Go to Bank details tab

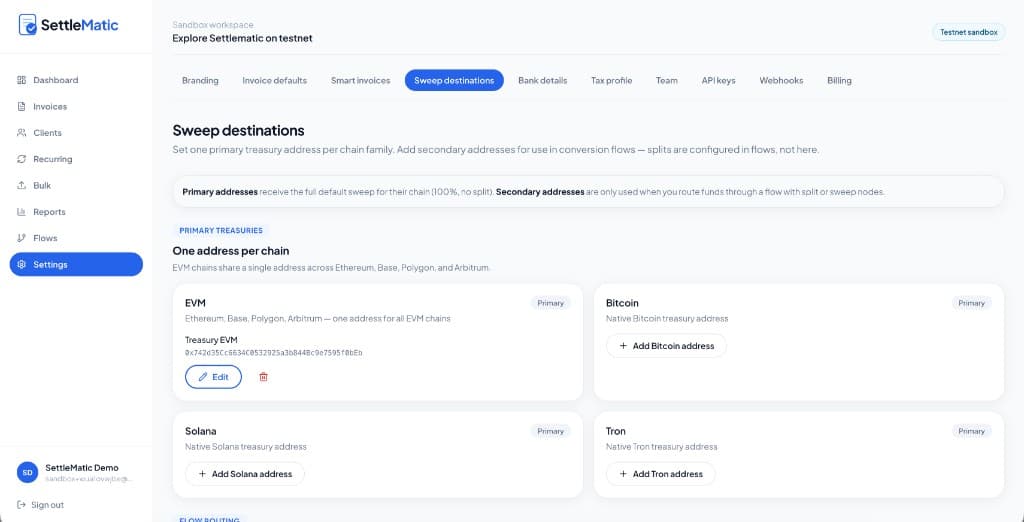pyautogui.click(x=543, y=80)
